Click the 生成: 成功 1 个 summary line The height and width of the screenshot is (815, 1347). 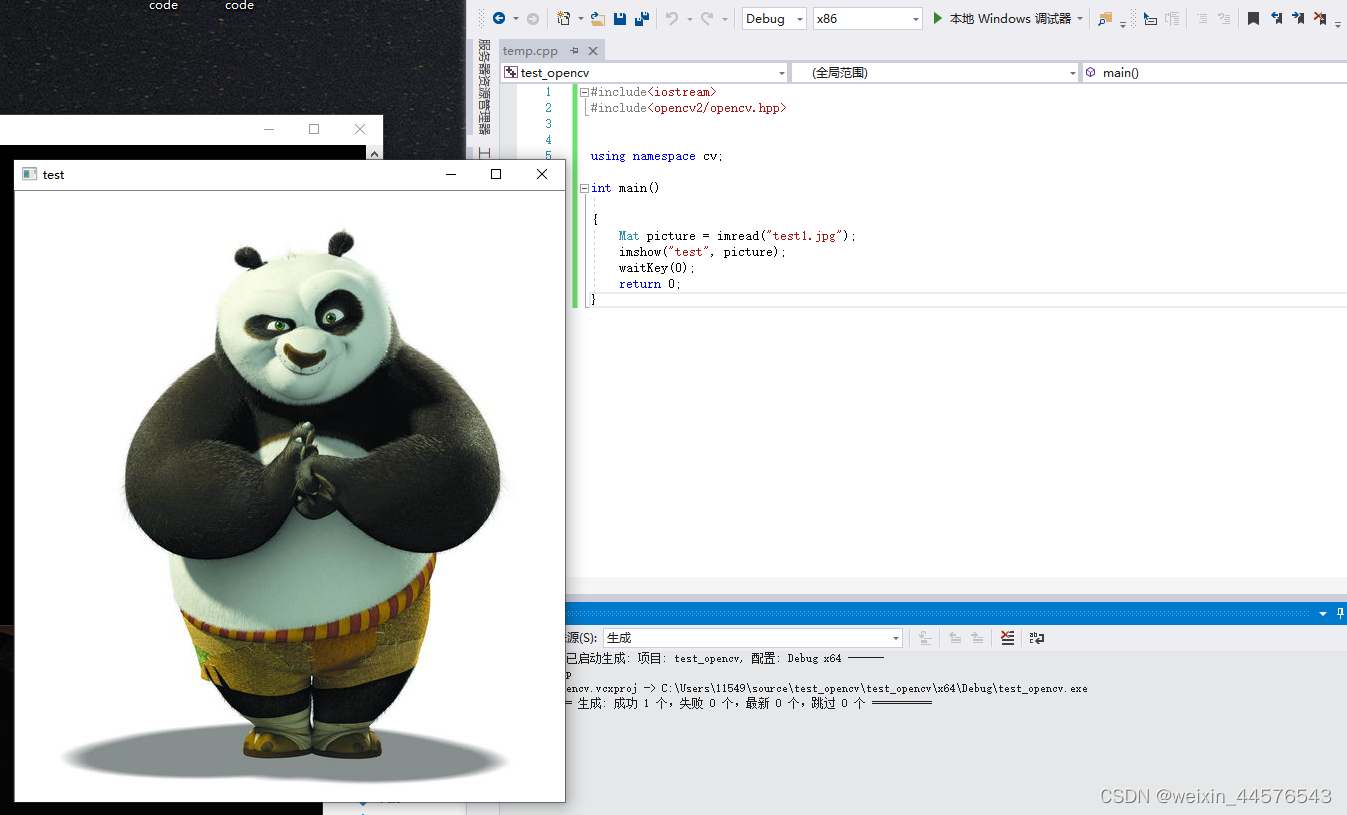[749, 703]
